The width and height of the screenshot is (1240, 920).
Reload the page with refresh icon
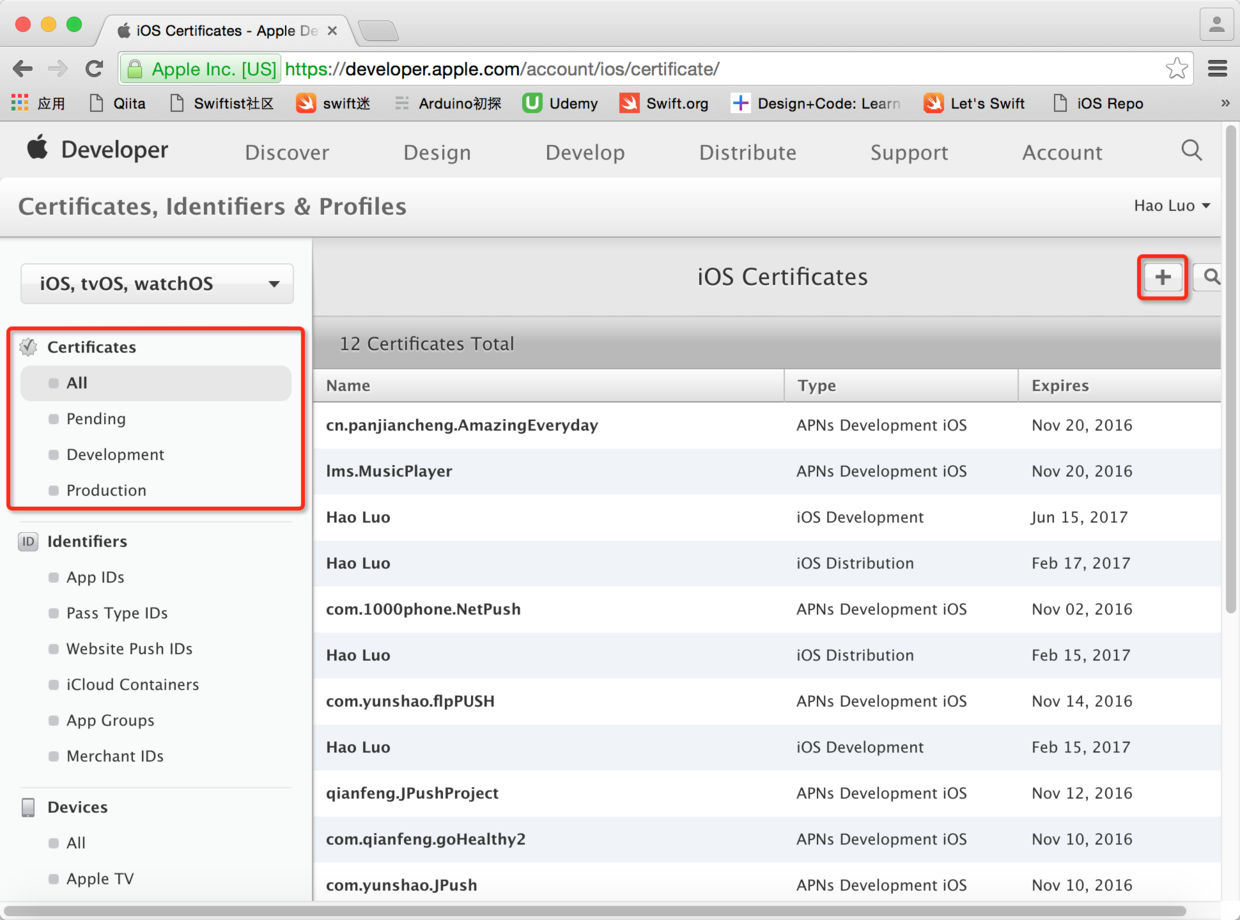(x=94, y=69)
